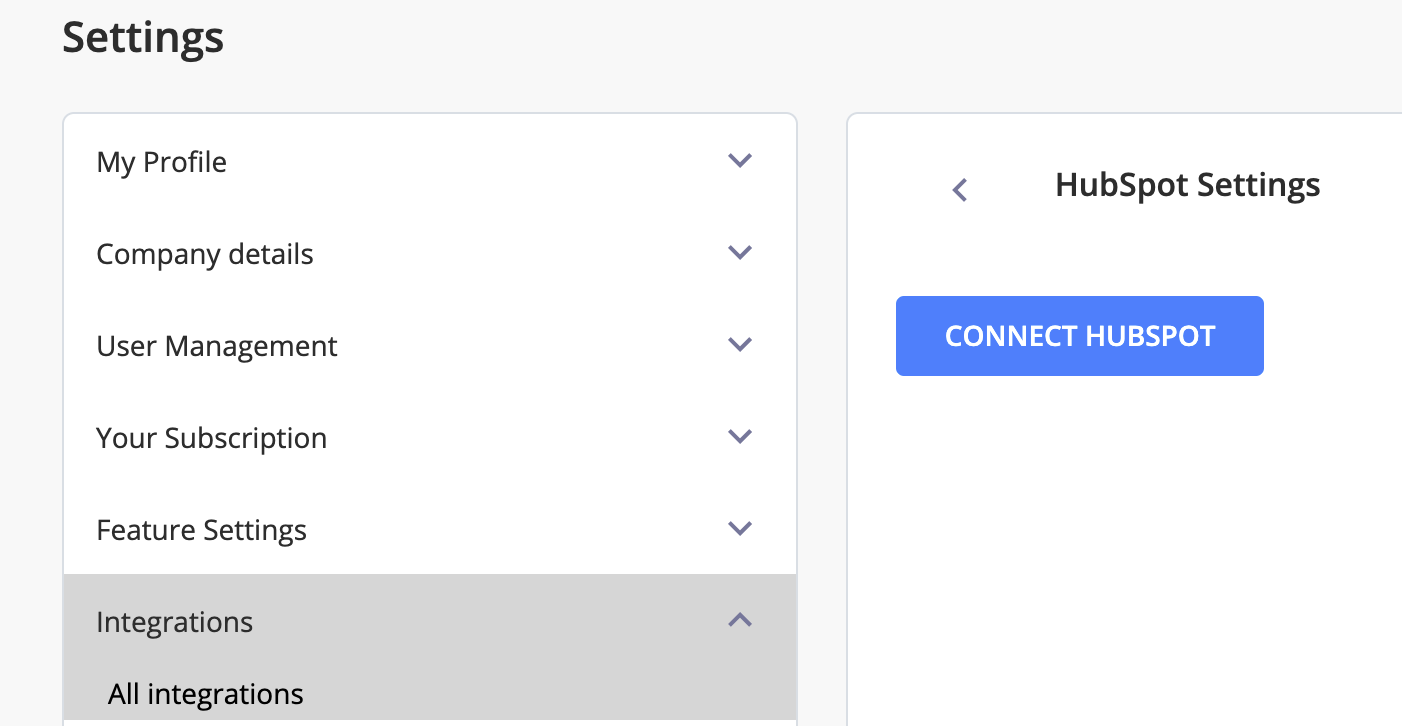
Task: Collapse the Integrations section chevron
Action: point(740,620)
